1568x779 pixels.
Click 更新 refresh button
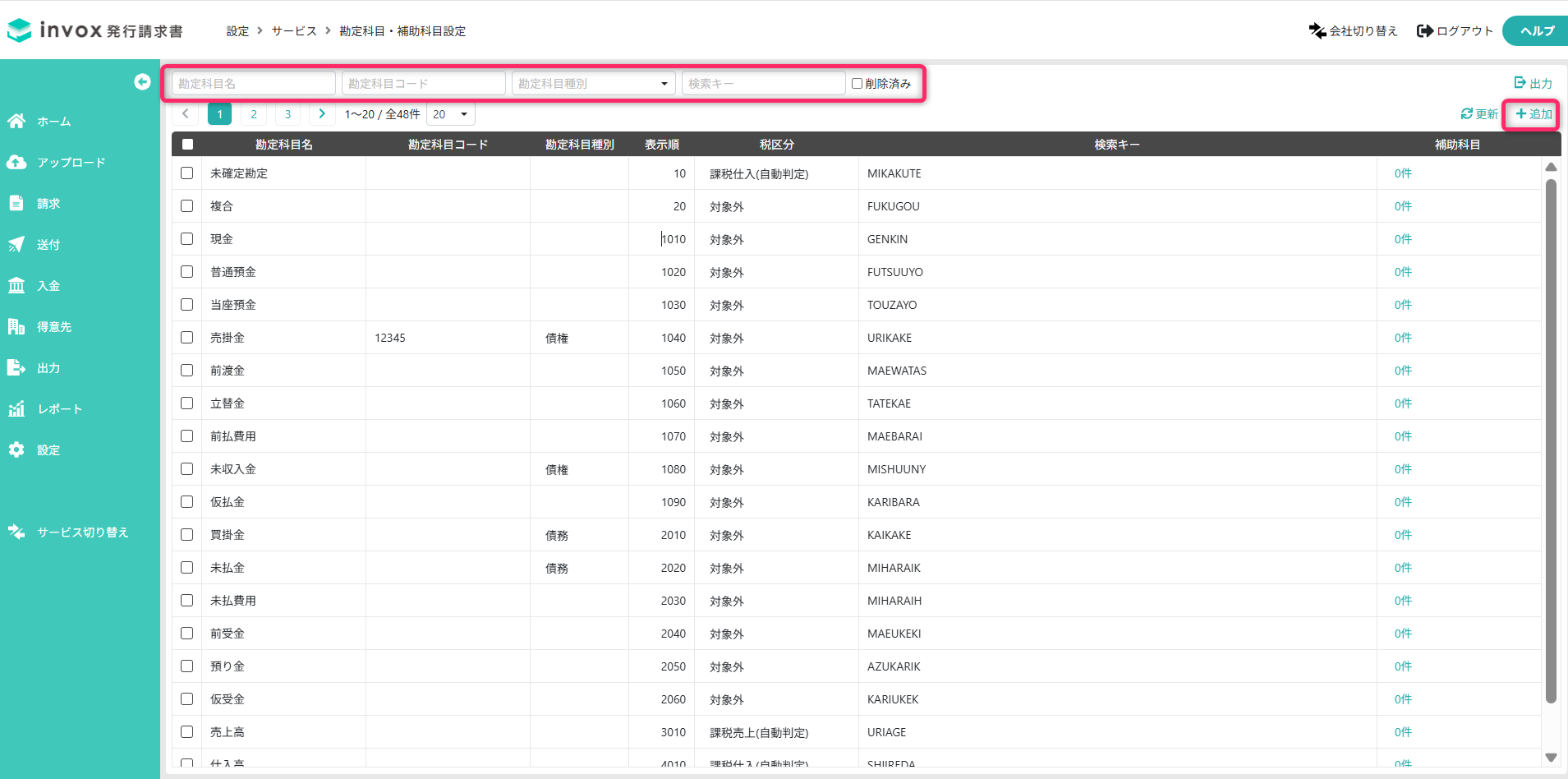point(1479,114)
